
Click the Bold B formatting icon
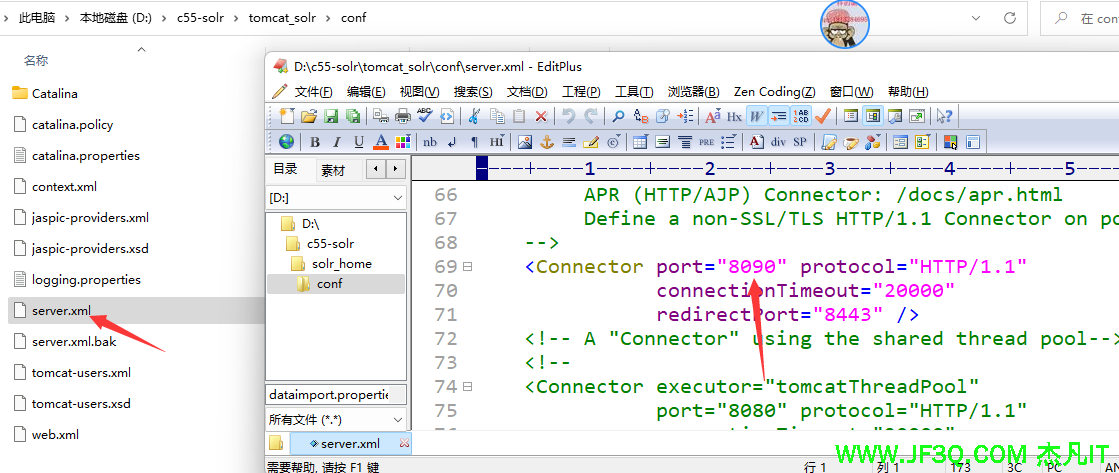coord(314,142)
